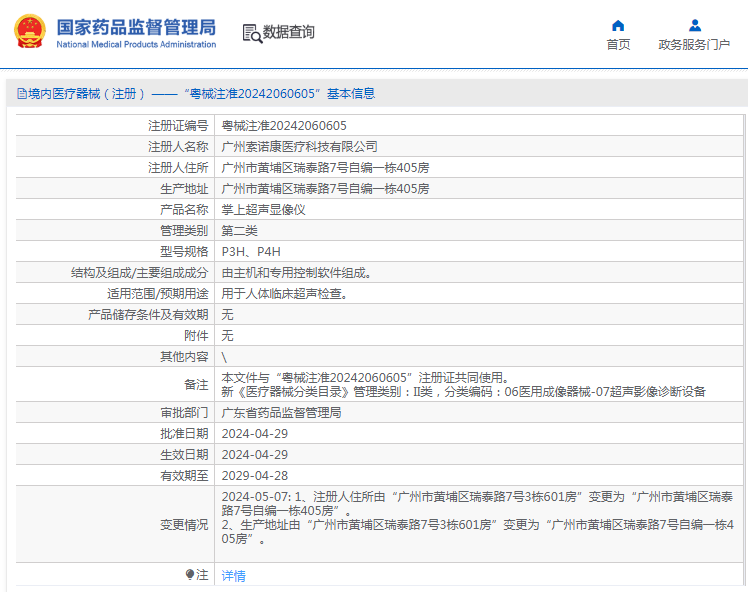Click the 生效日期 value 2024-04-29
This screenshot has height=592, width=748.
255,455
